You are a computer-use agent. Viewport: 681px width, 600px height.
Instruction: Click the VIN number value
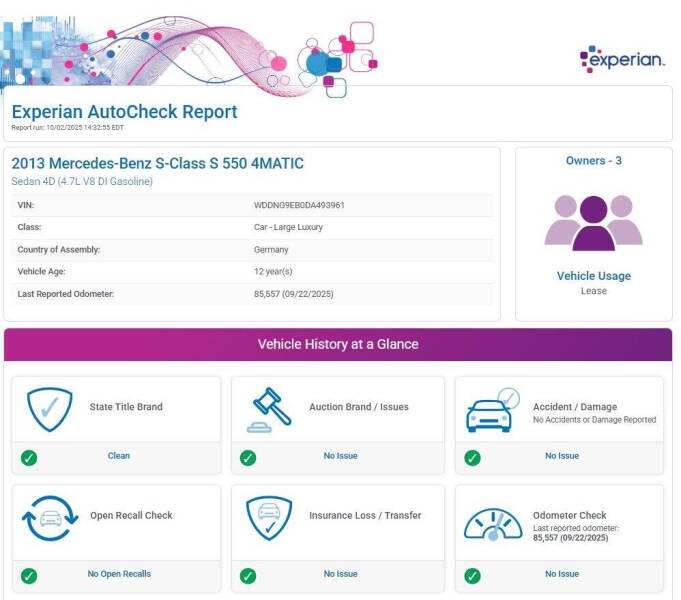pos(300,205)
